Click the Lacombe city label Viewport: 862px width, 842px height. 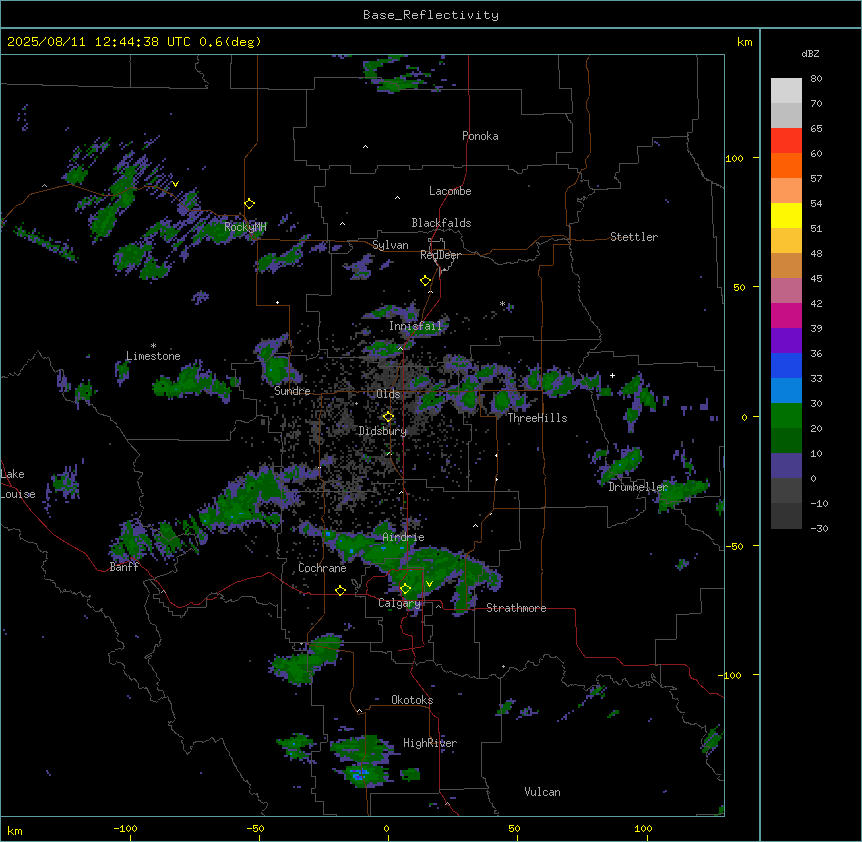[450, 191]
